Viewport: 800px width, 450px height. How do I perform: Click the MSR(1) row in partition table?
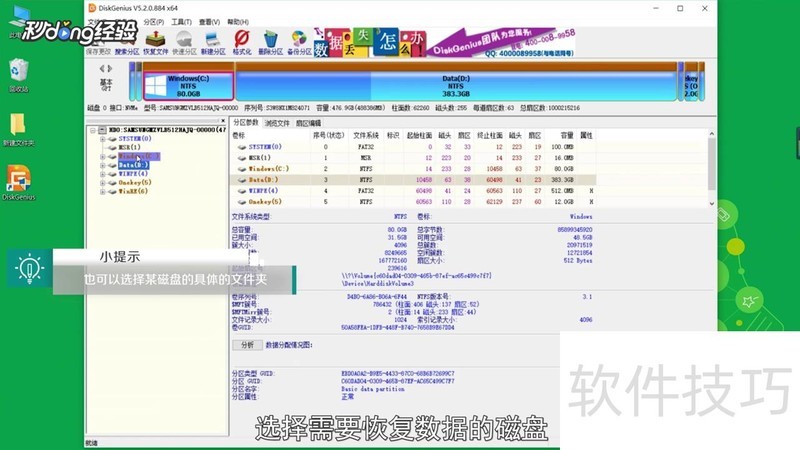coord(413,158)
